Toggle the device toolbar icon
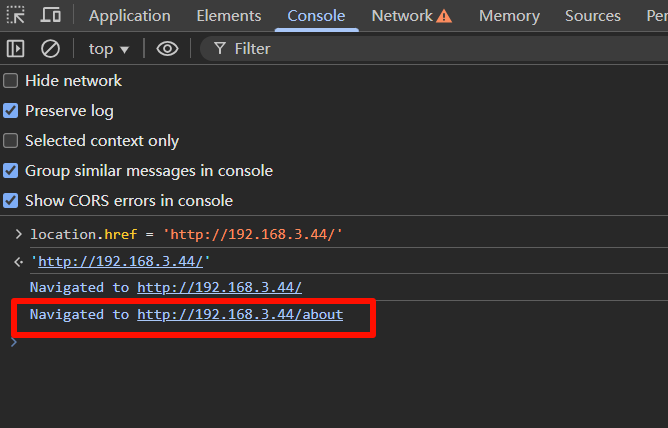 [50, 15]
